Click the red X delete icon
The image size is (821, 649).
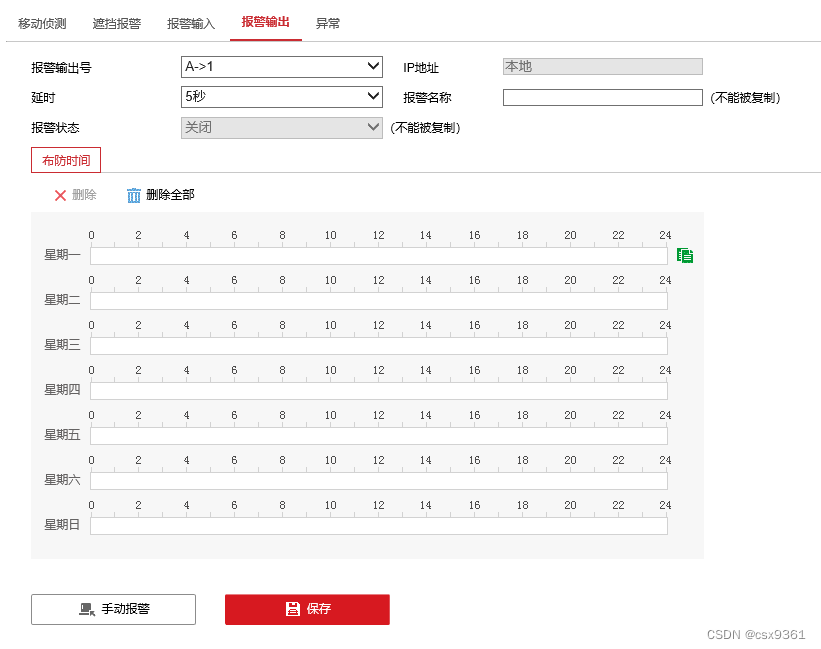click(x=60, y=195)
